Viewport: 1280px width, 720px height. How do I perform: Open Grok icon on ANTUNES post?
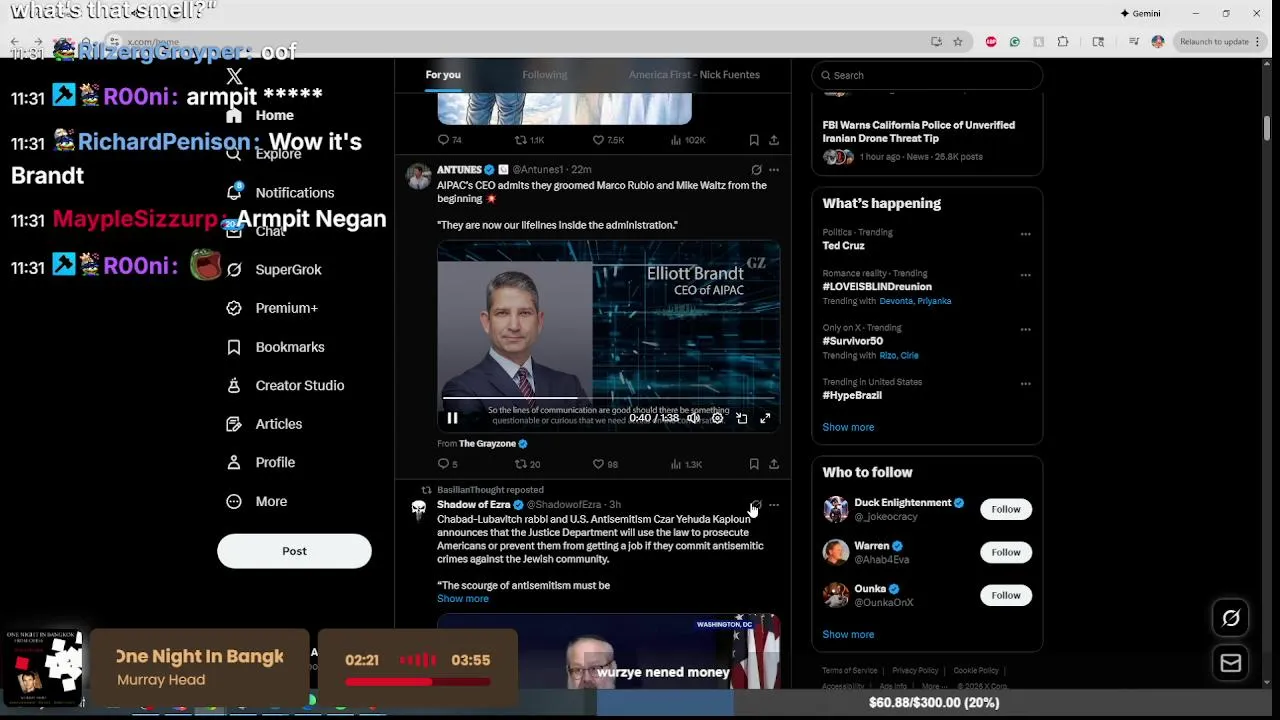(756, 170)
